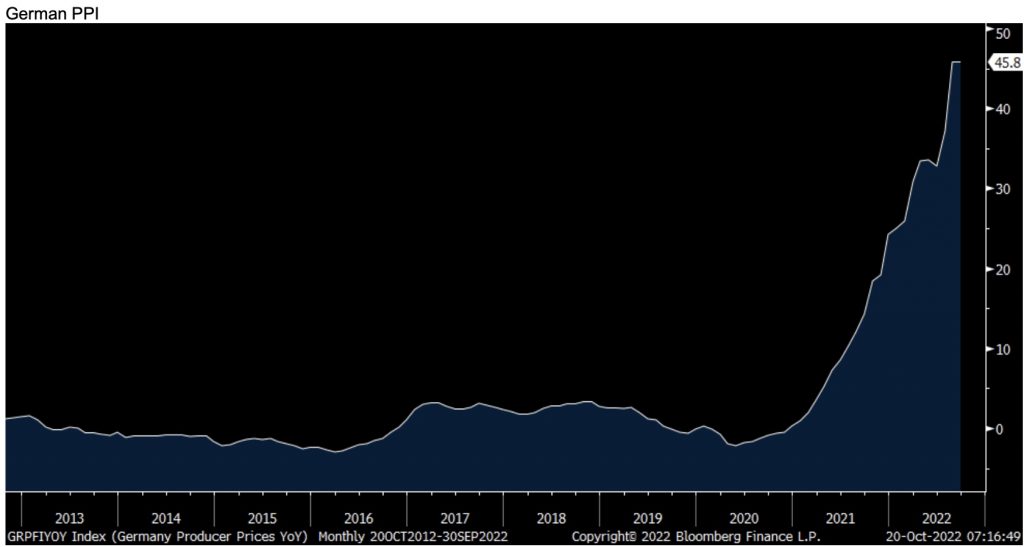Click the 45.8 latest value tag
This screenshot has height=547, width=1024.
tap(1003, 63)
